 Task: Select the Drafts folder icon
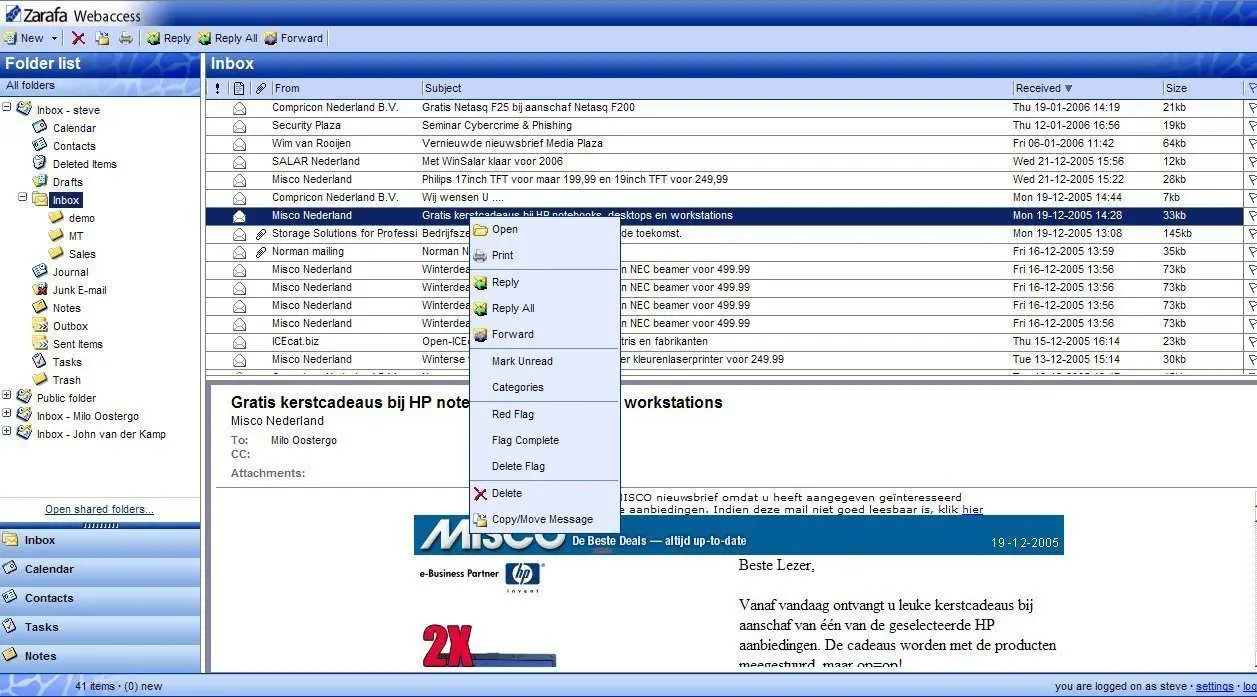(x=40, y=181)
